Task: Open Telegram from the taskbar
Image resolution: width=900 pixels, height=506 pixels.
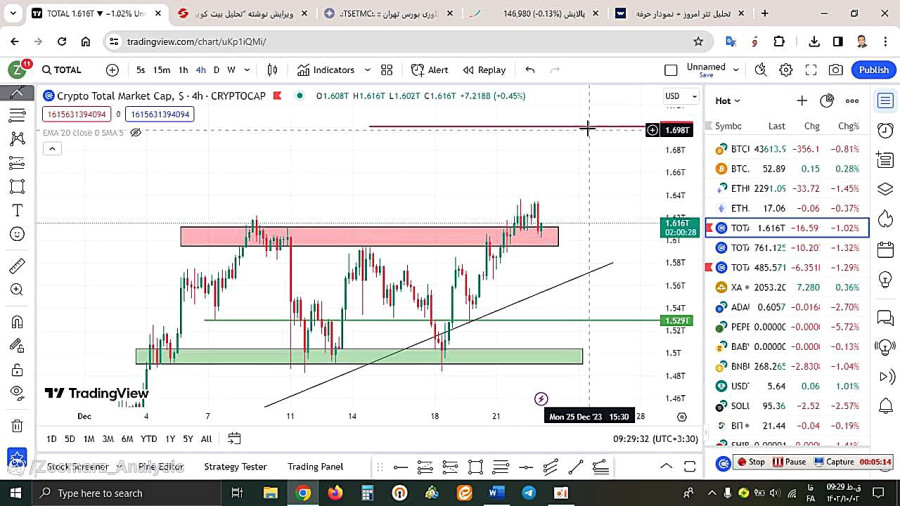Action: (x=529, y=493)
